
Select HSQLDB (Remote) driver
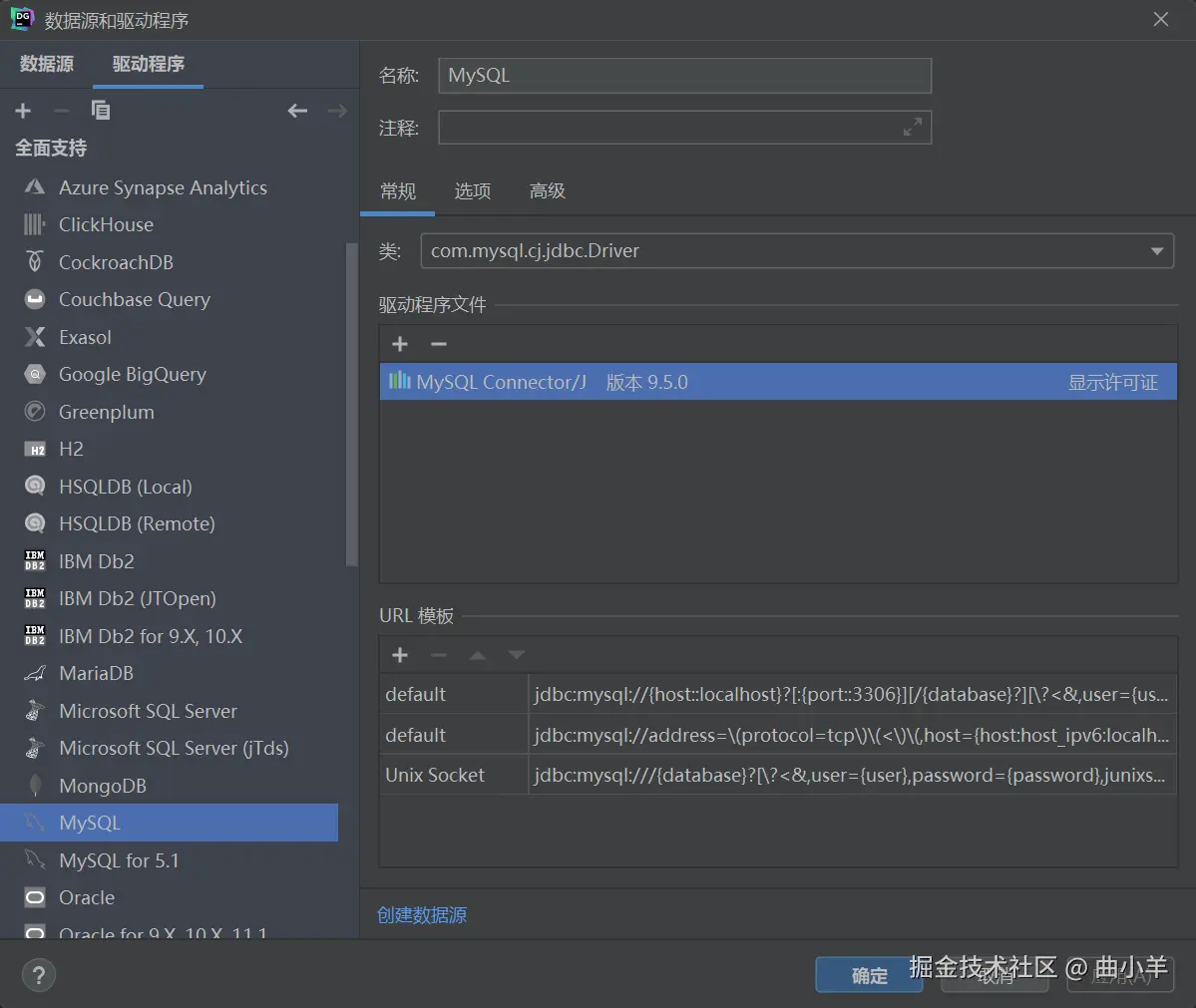coord(170,523)
